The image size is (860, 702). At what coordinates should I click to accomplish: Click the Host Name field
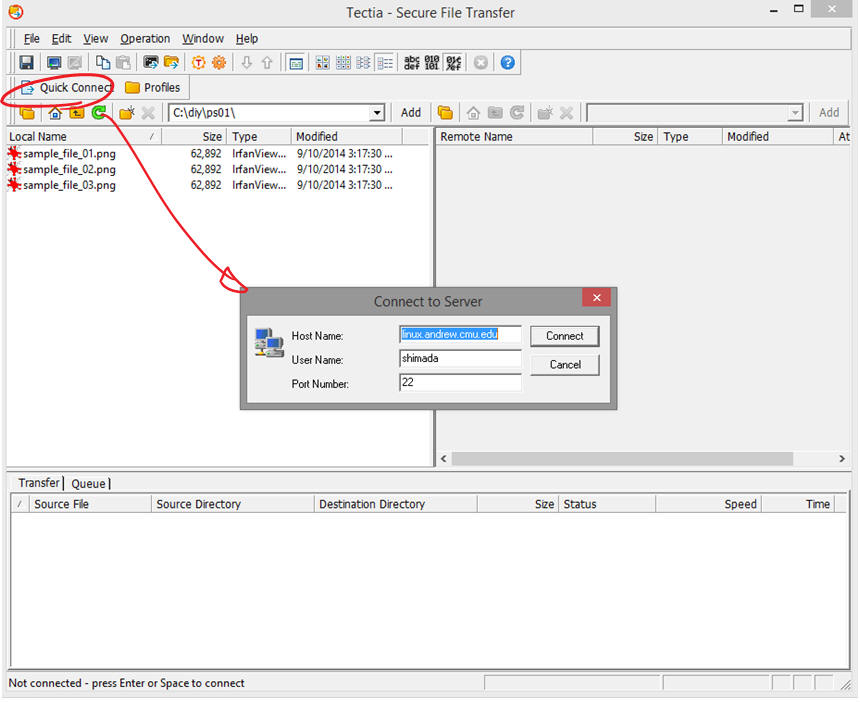coord(460,335)
